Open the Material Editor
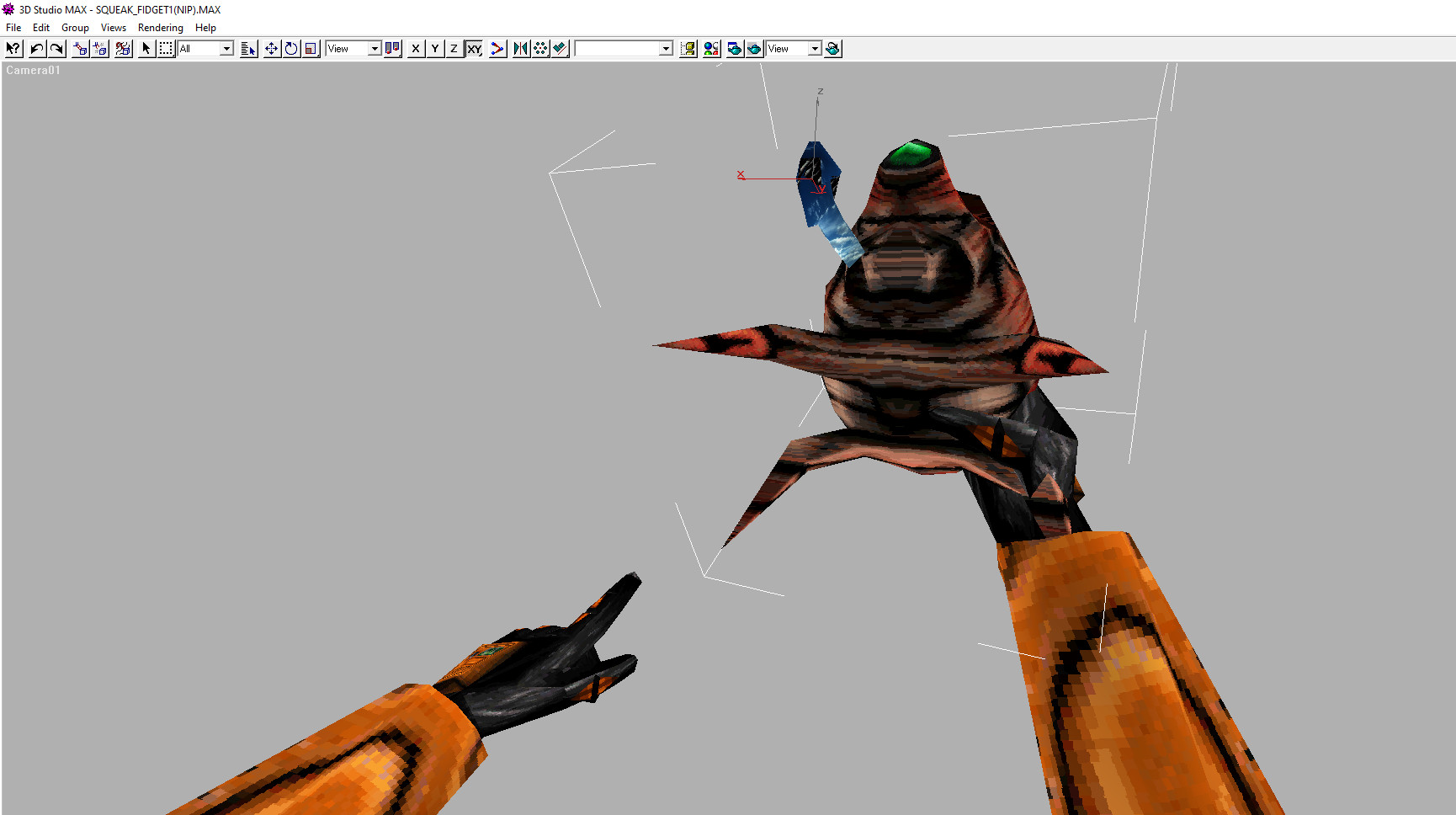 coord(711,48)
